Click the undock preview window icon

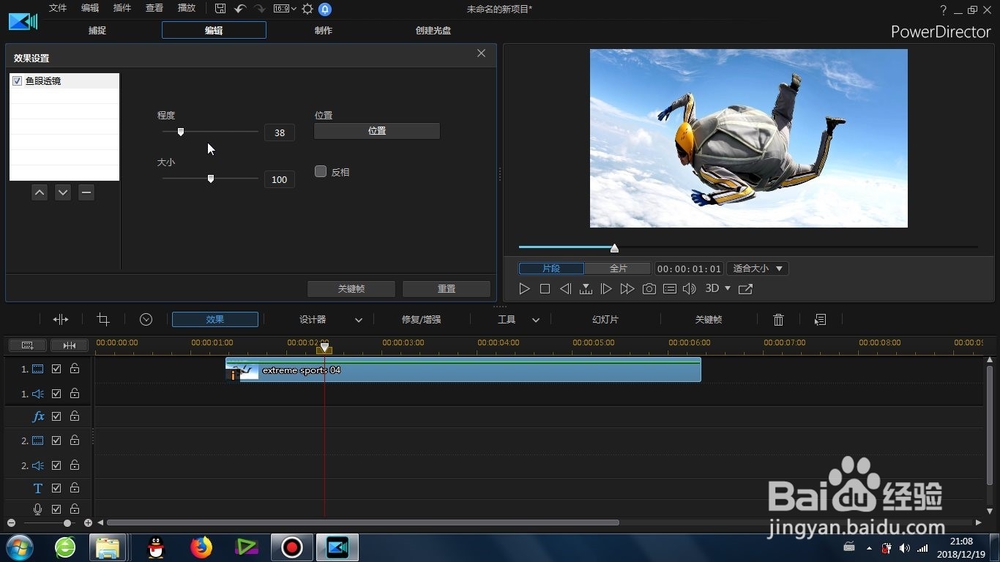(x=745, y=289)
